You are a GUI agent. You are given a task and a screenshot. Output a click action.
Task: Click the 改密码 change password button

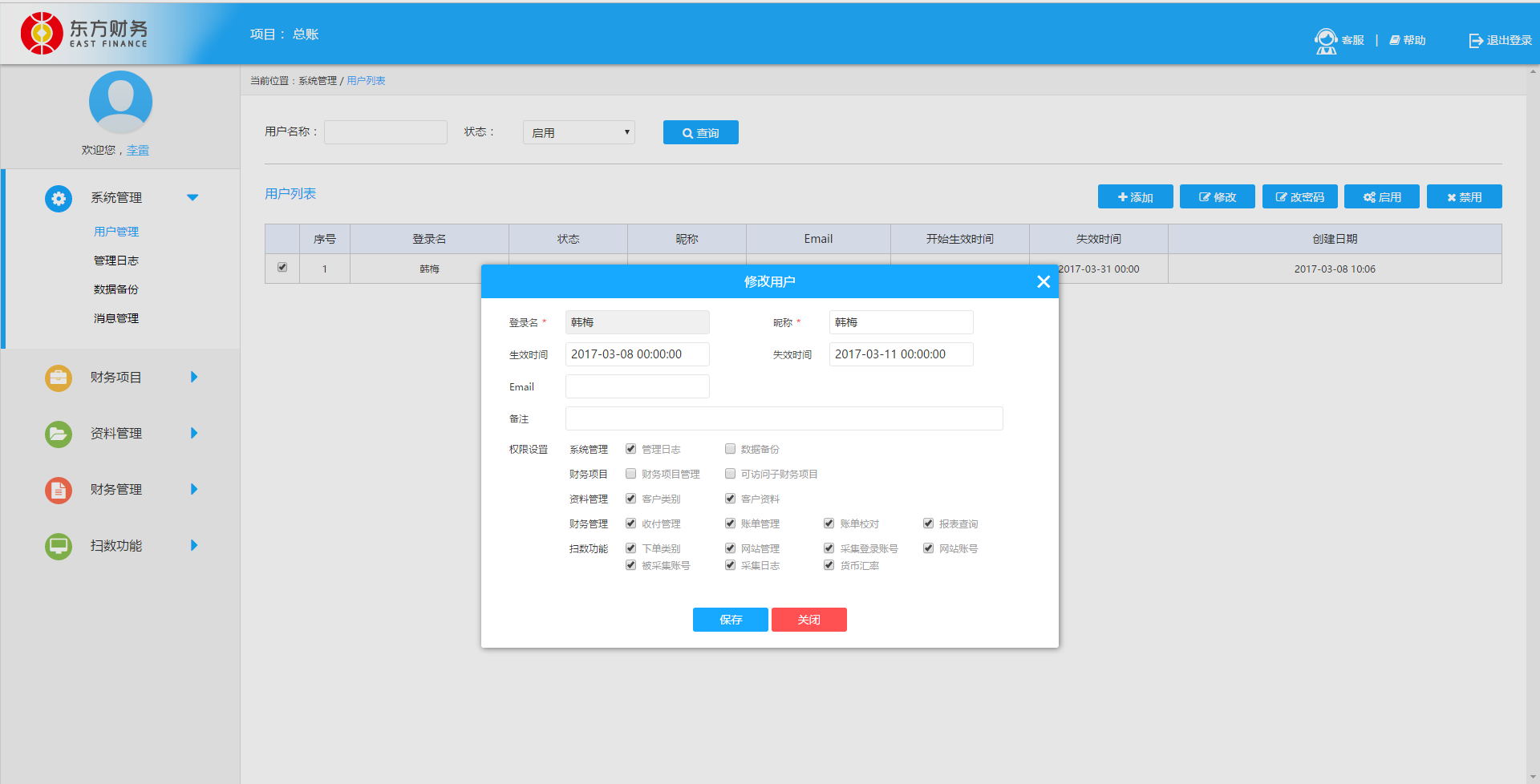tap(1300, 196)
